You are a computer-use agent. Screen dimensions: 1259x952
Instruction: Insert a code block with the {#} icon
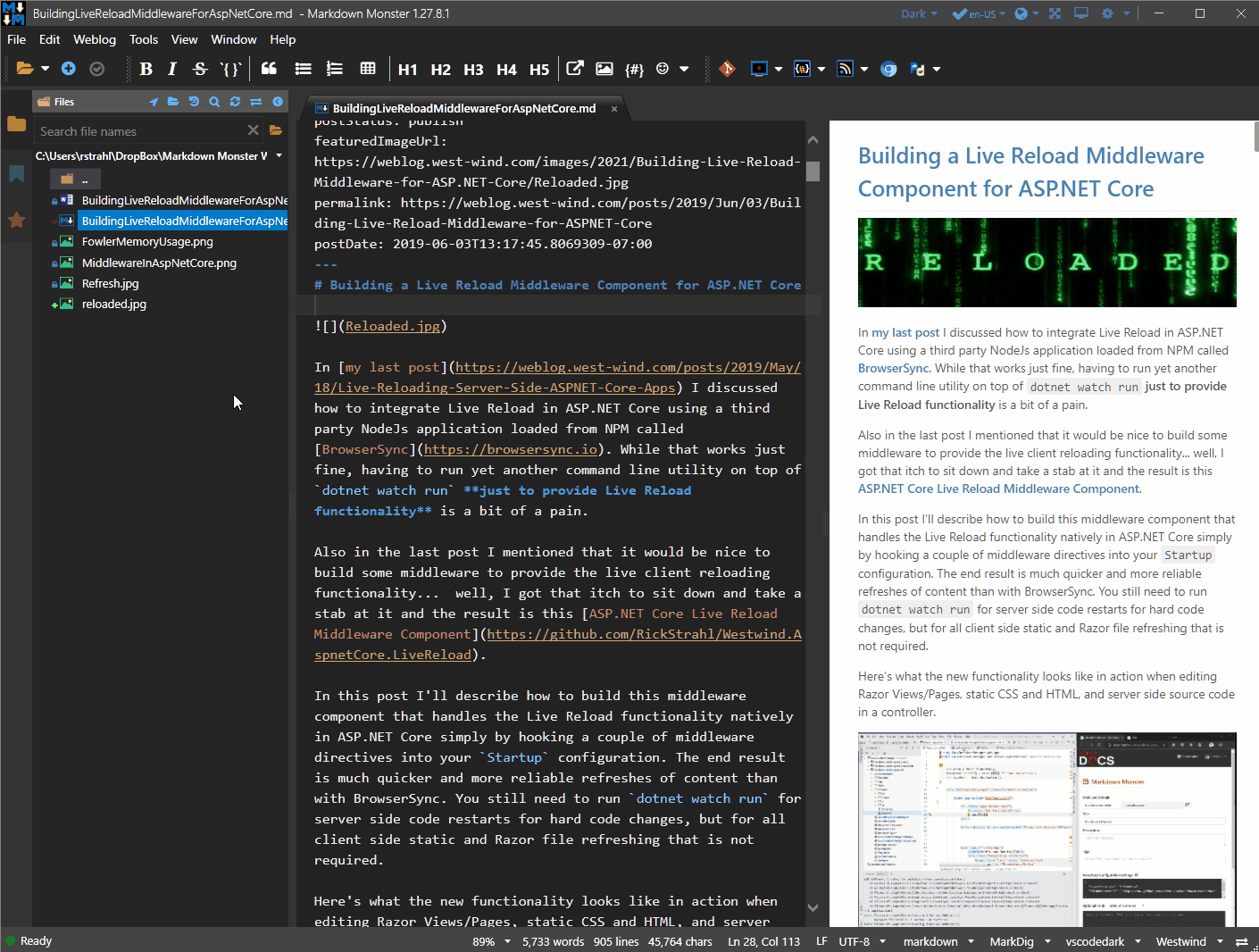point(634,69)
